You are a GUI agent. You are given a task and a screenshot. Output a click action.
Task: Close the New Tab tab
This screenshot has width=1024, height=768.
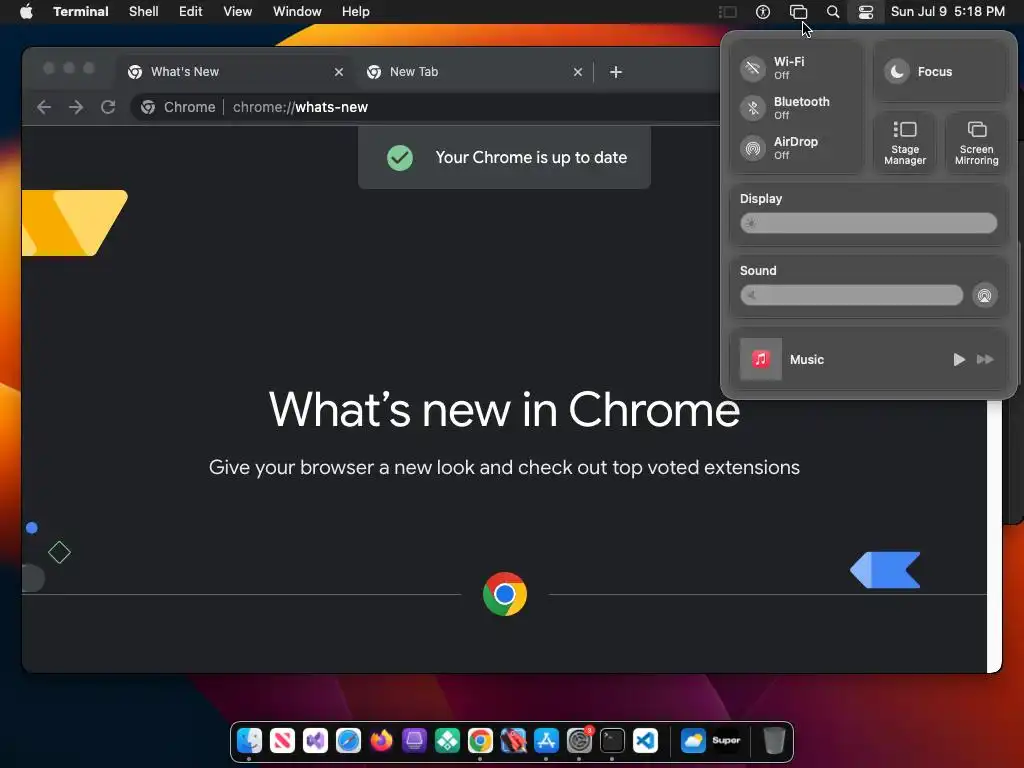[577, 72]
